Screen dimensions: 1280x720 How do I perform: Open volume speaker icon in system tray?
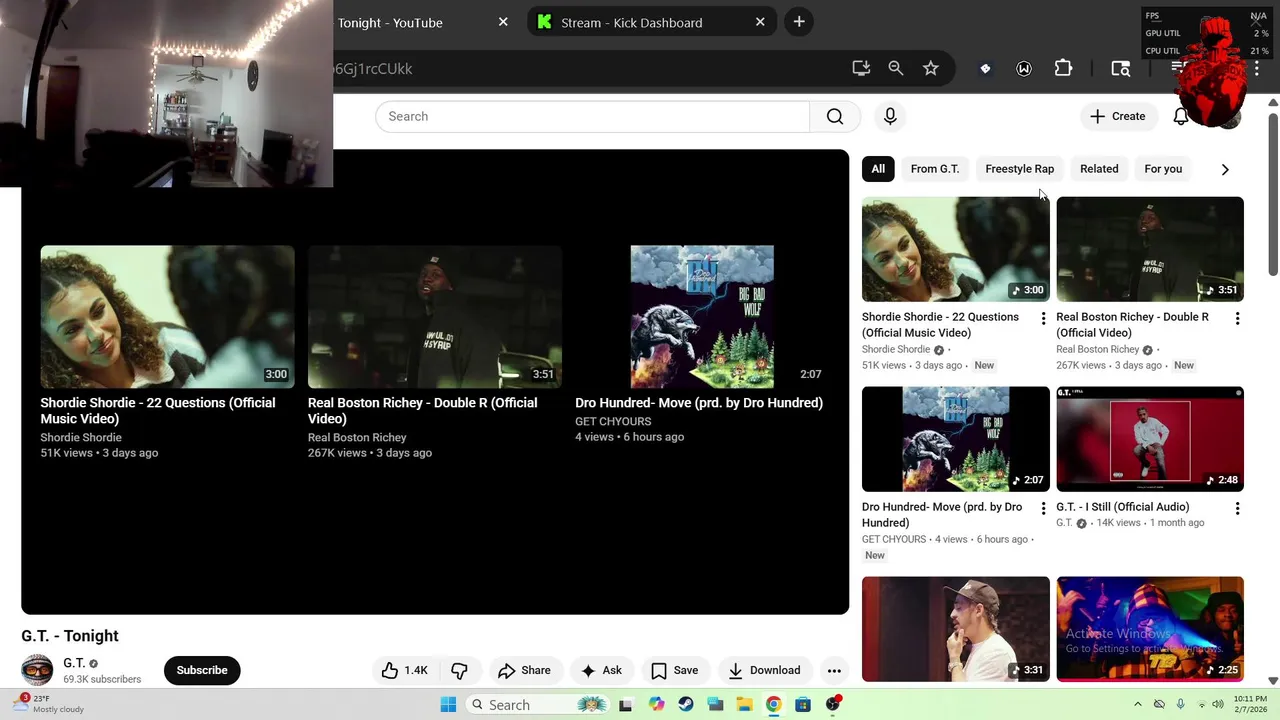(x=1218, y=705)
